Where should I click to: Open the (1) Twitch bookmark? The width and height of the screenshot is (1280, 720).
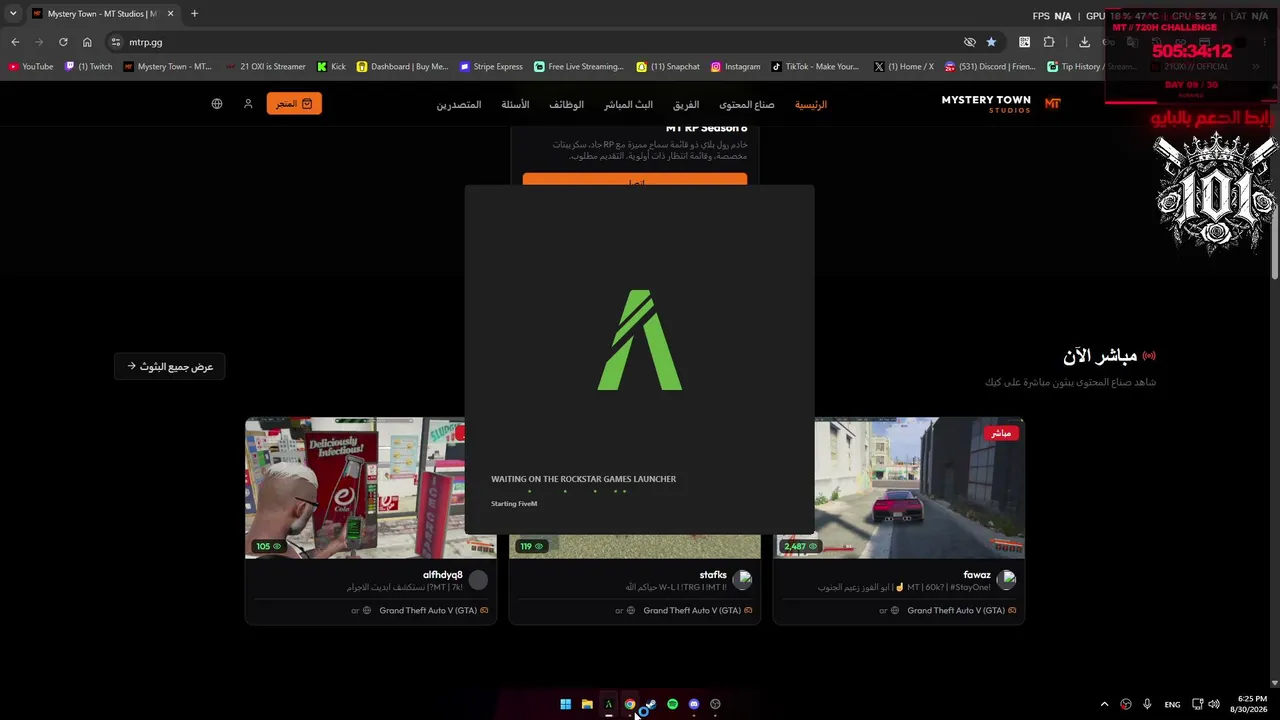click(89, 67)
